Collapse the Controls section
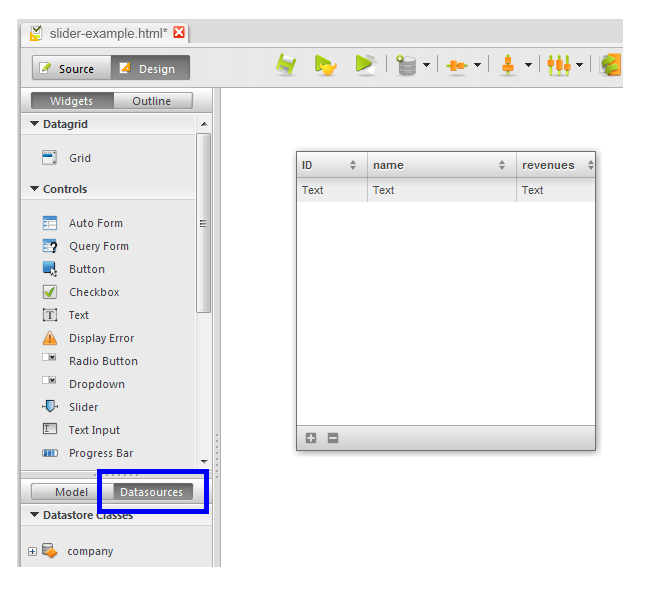Screen dimensions: 646x593 coord(35,189)
